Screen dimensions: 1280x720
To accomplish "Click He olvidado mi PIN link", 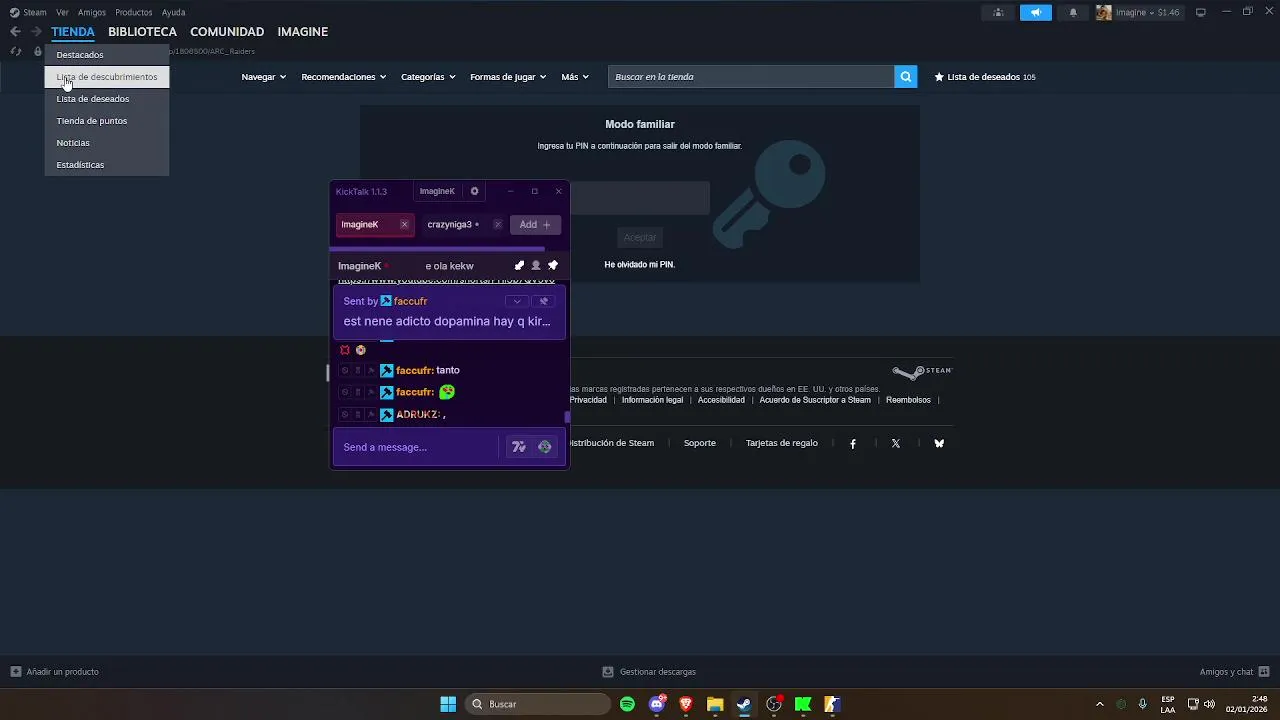I will [x=640, y=265].
